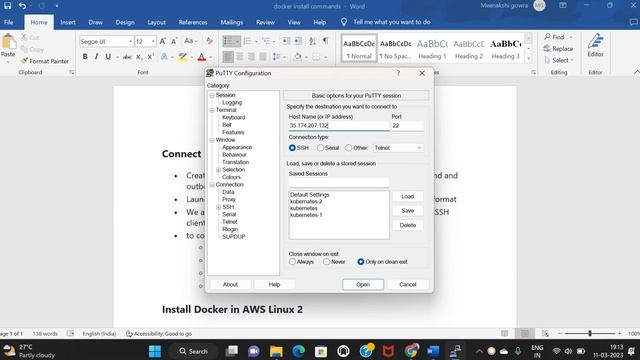Align text left in Word

click(228, 57)
